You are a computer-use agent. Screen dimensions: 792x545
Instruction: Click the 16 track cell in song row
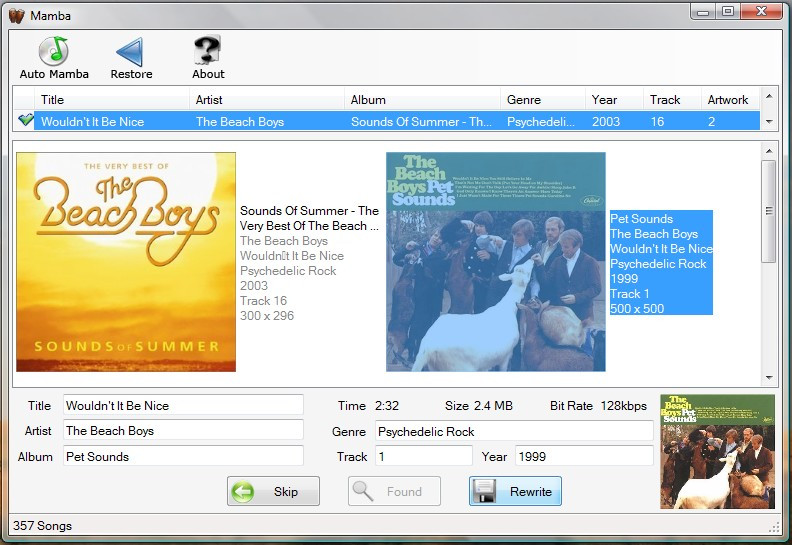(x=657, y=121)
